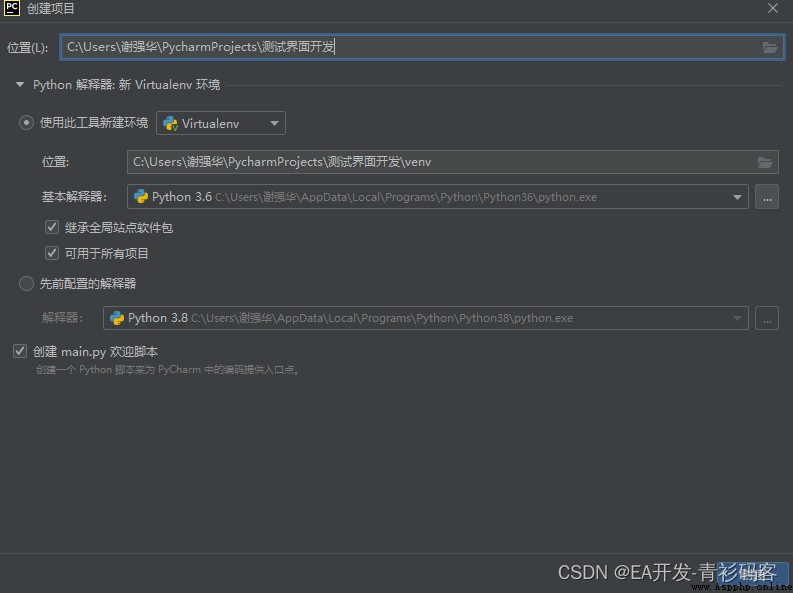Close the create project dialog
This screenshot has height=593, width=793.
click(773, 8)
